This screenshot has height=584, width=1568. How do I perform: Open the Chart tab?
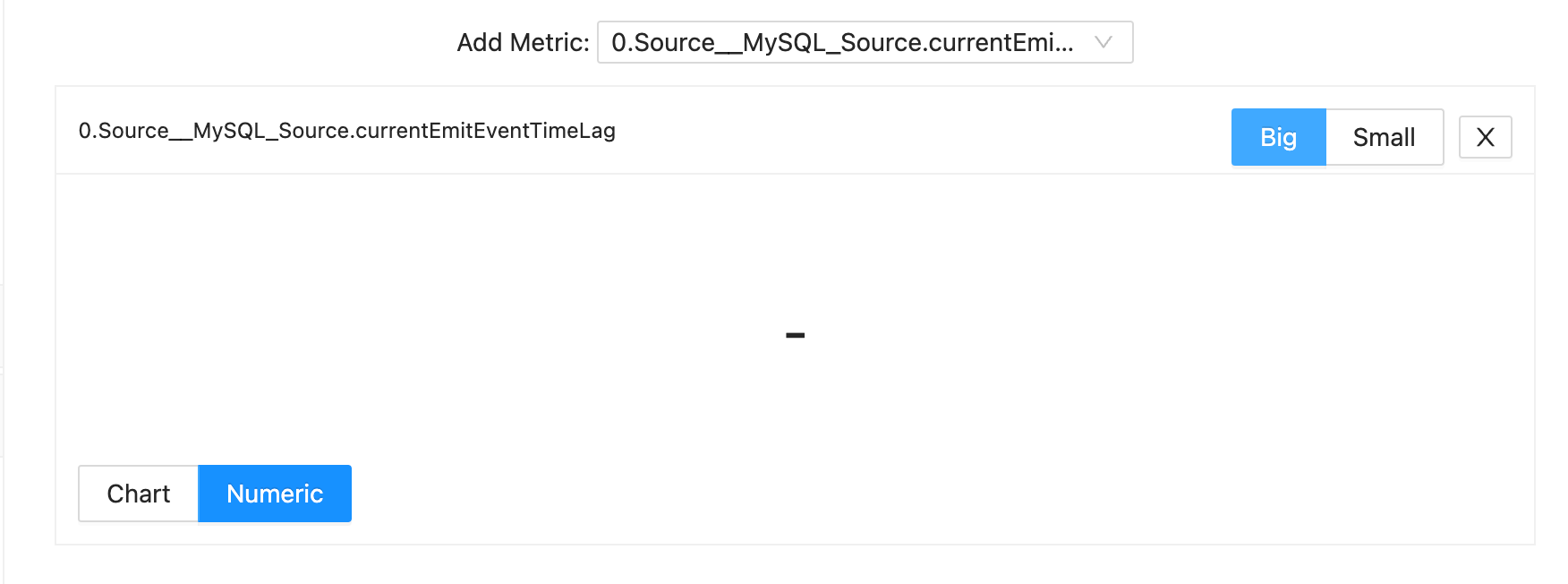click(x=139, y=494)
